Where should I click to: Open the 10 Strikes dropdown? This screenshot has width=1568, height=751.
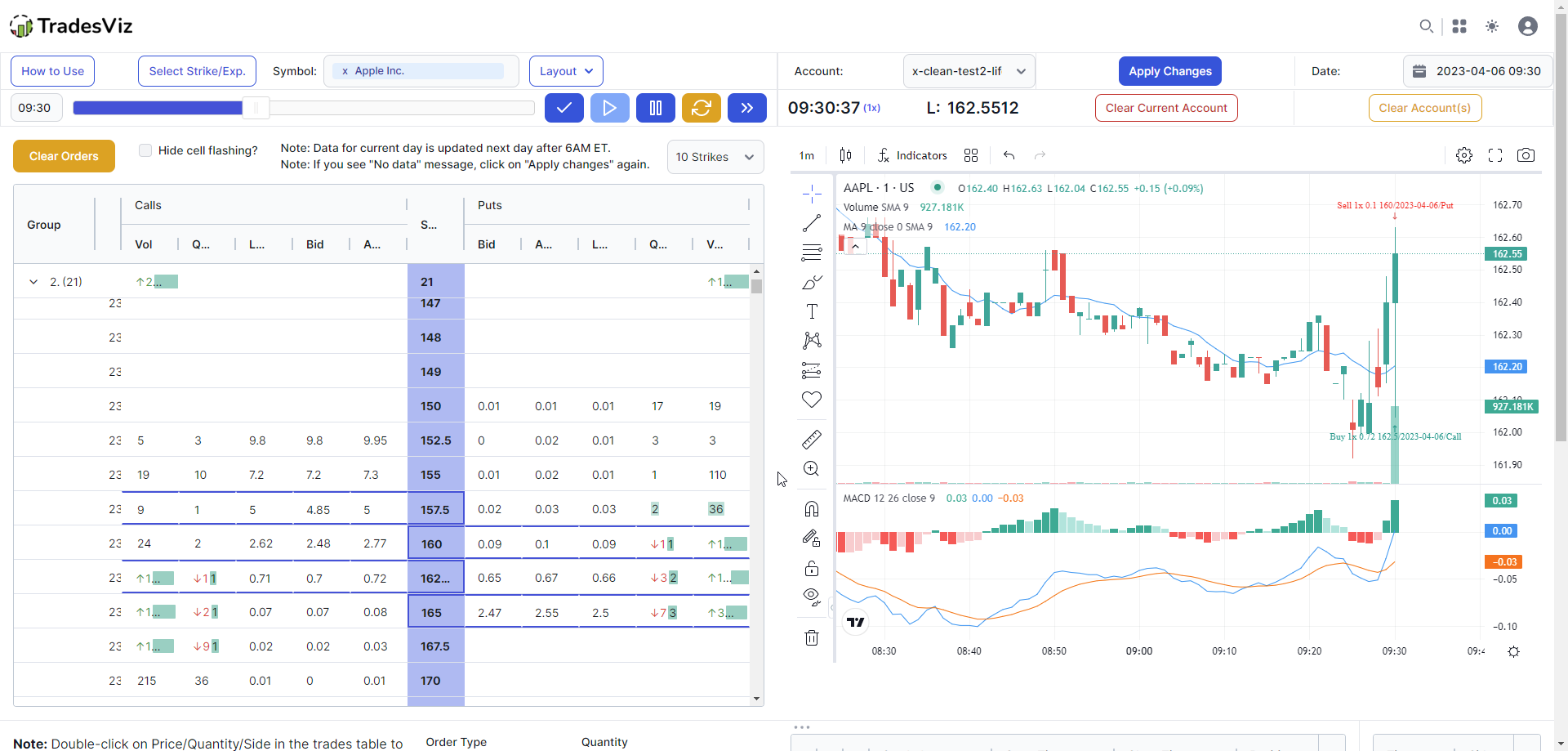[715, 157]
